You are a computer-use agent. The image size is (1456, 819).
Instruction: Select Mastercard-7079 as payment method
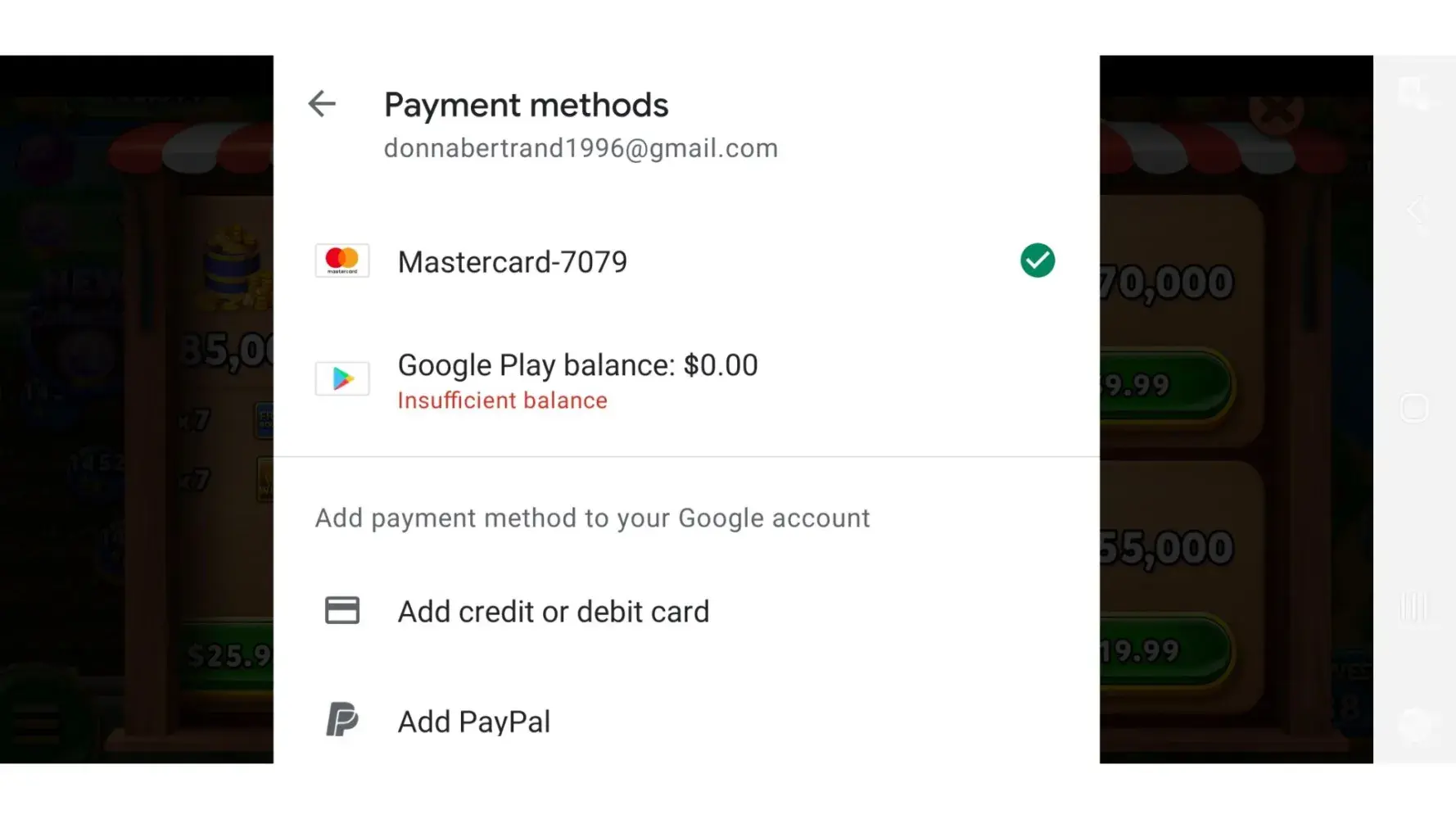[x=513, y=262]
